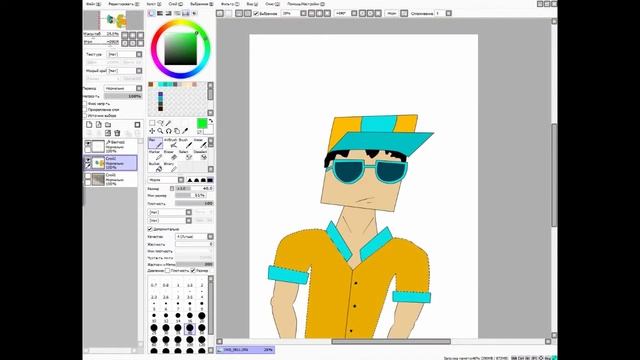Swap foreground and background colors arrow

pos(211,121)
